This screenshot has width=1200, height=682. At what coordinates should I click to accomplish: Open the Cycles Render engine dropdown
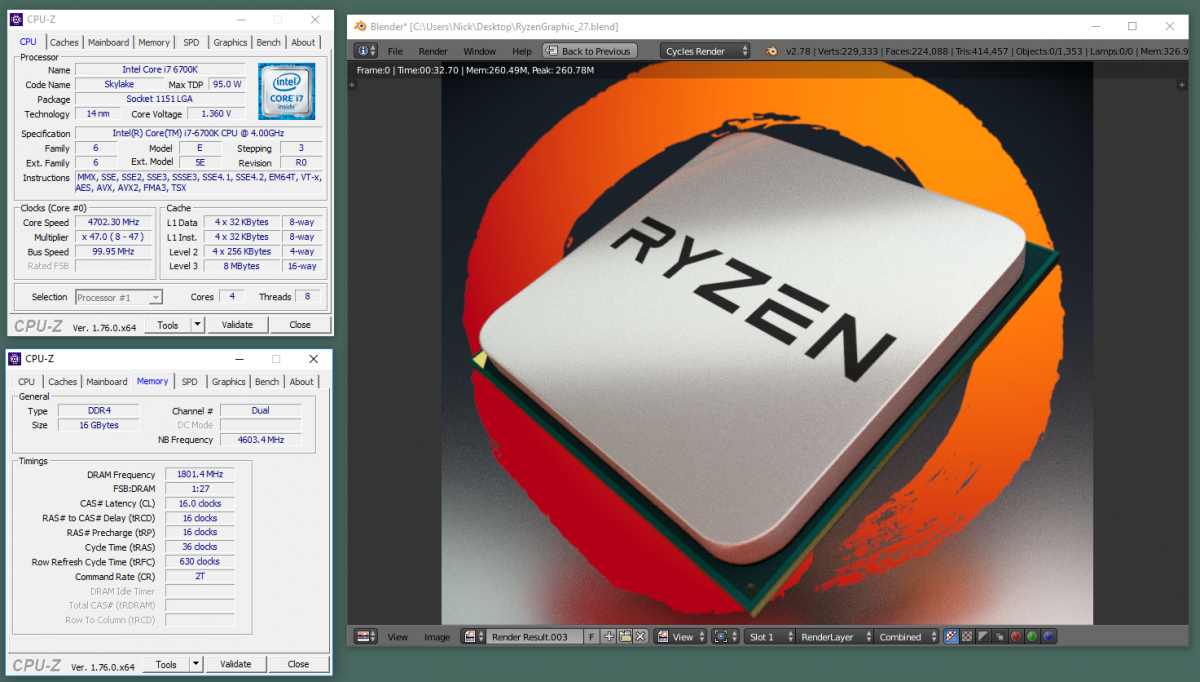tap(705, 51)
